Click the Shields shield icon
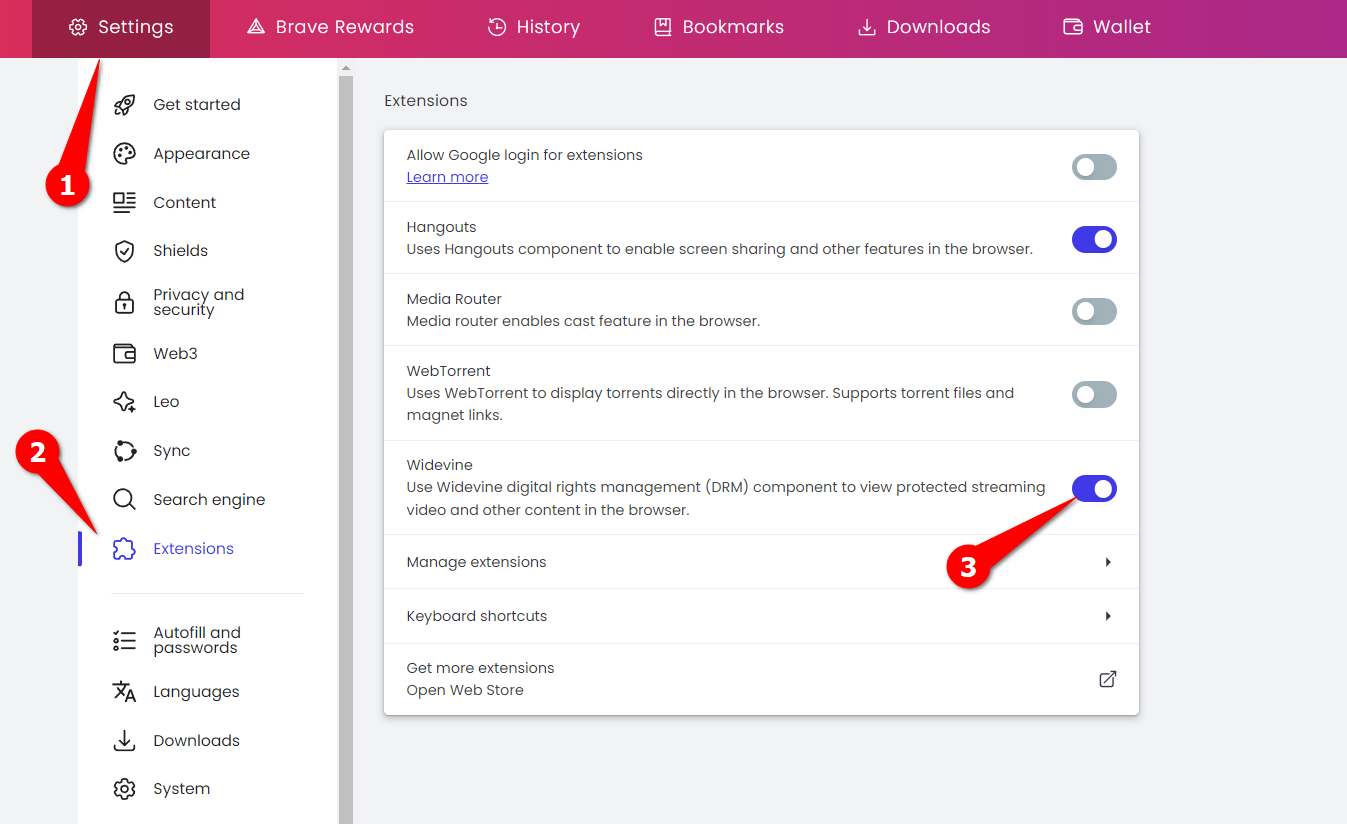The height and width of the screenshot is (824, 1347). point(124,251)
